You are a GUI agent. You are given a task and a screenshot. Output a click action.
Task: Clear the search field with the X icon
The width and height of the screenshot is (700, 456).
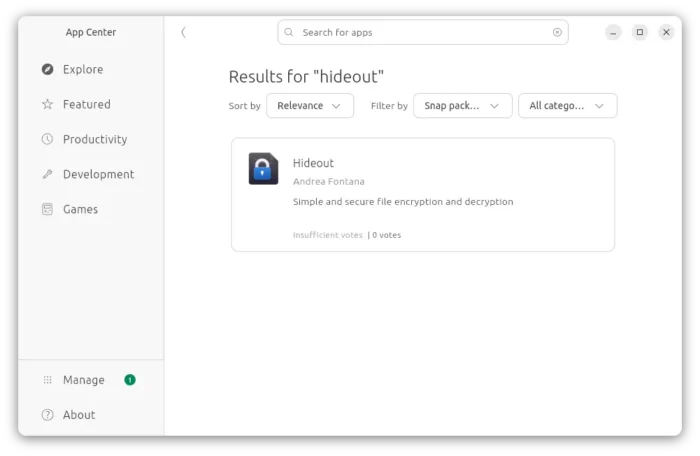point(557,32)
